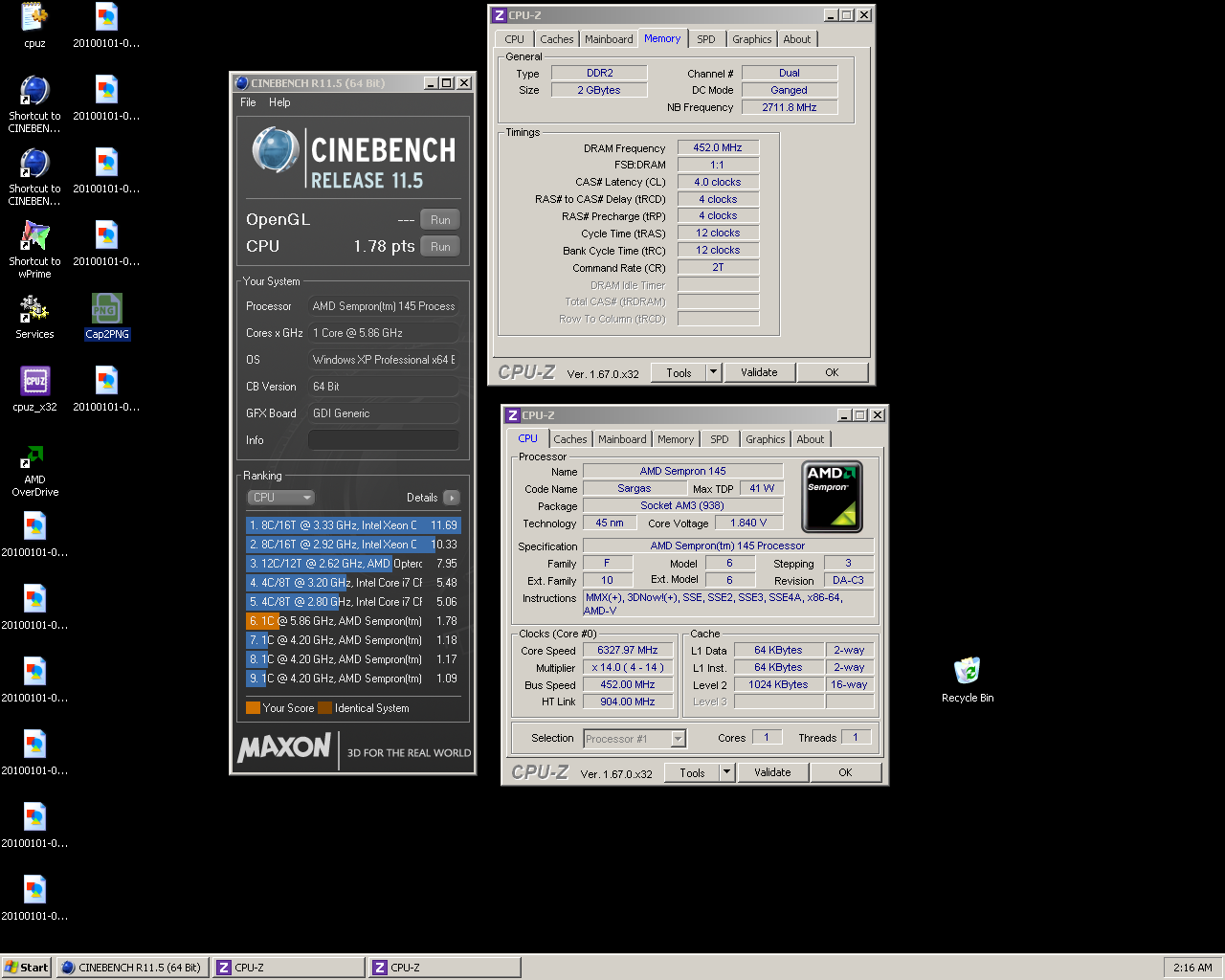Click Tools button in lower CPU-Z window

point(692,772)
